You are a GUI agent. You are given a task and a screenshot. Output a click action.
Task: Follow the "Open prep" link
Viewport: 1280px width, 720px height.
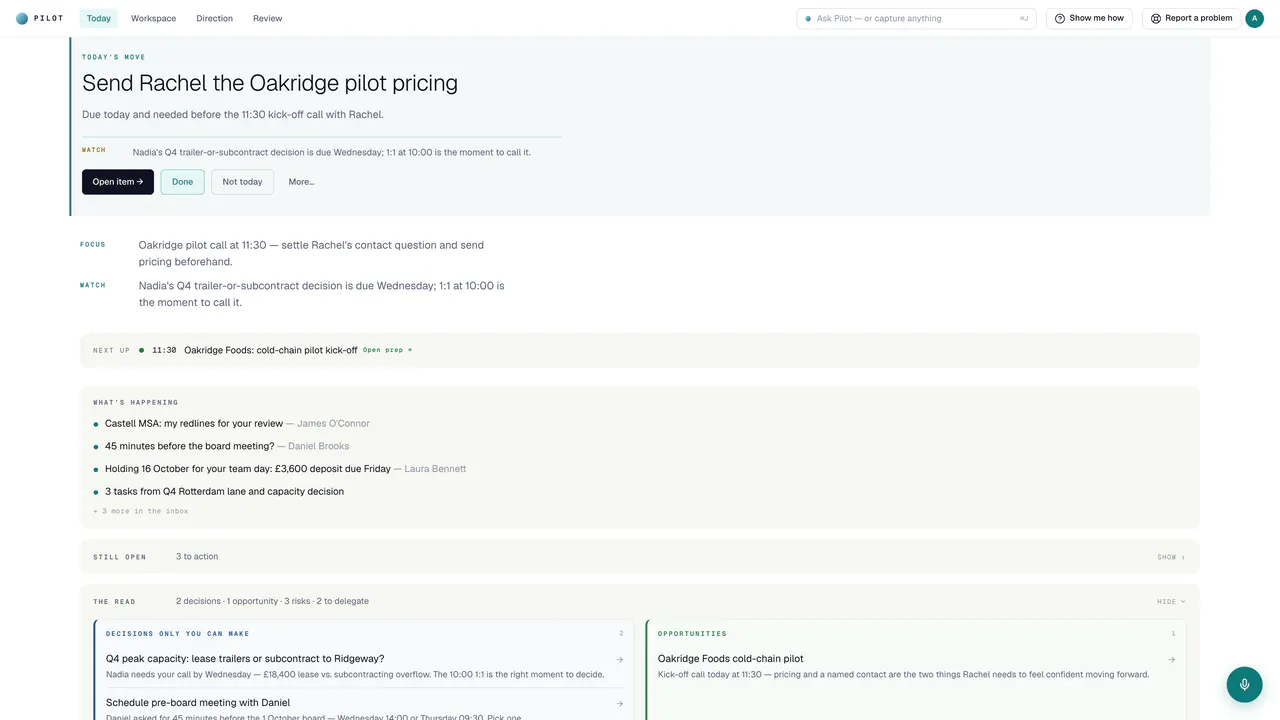(387, 350)
